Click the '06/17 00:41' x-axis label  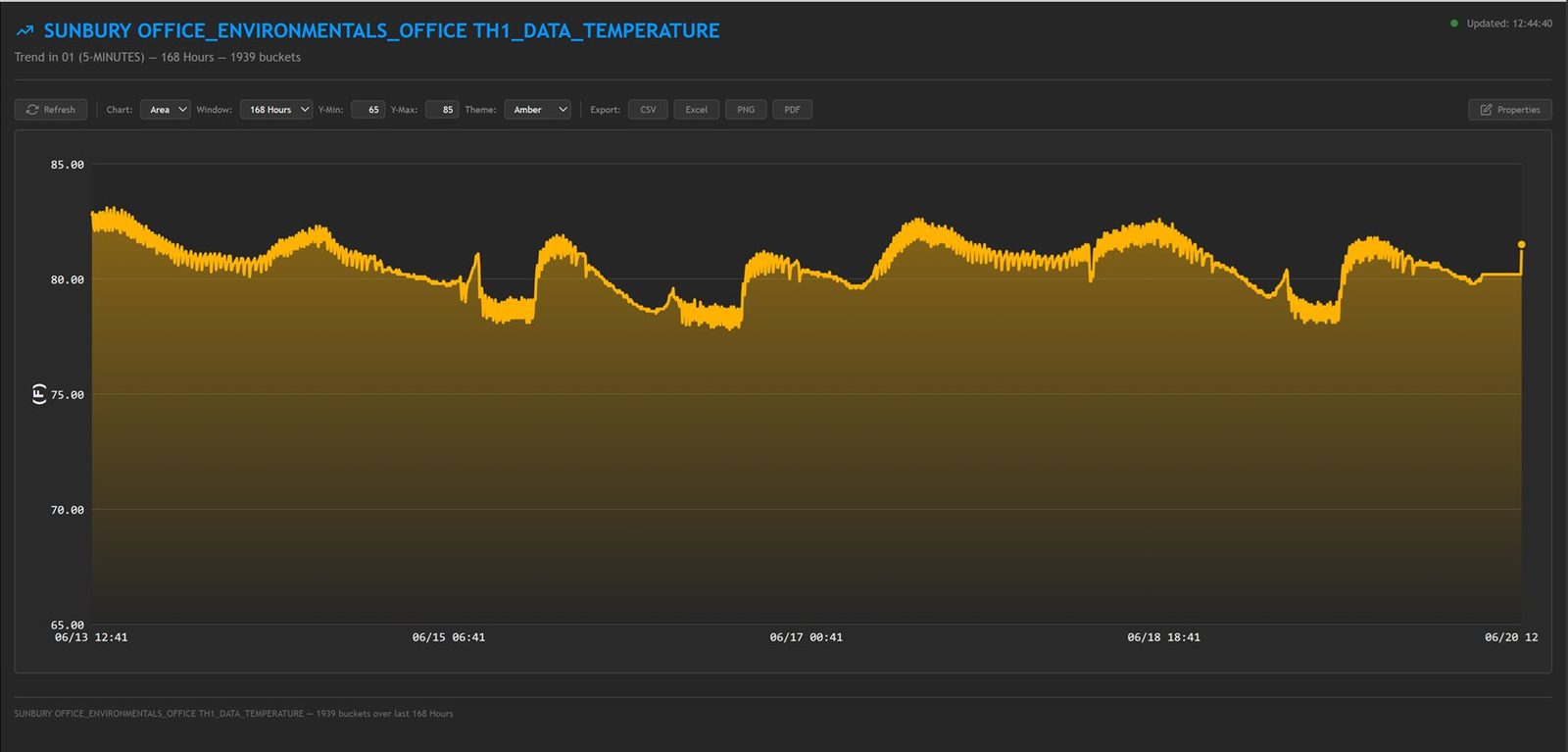pos(807,637)
